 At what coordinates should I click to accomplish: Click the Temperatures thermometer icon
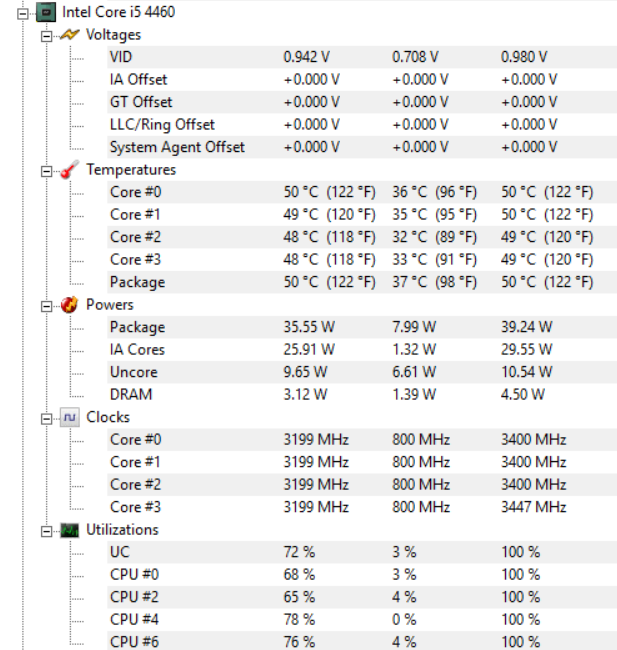[69, 170]
